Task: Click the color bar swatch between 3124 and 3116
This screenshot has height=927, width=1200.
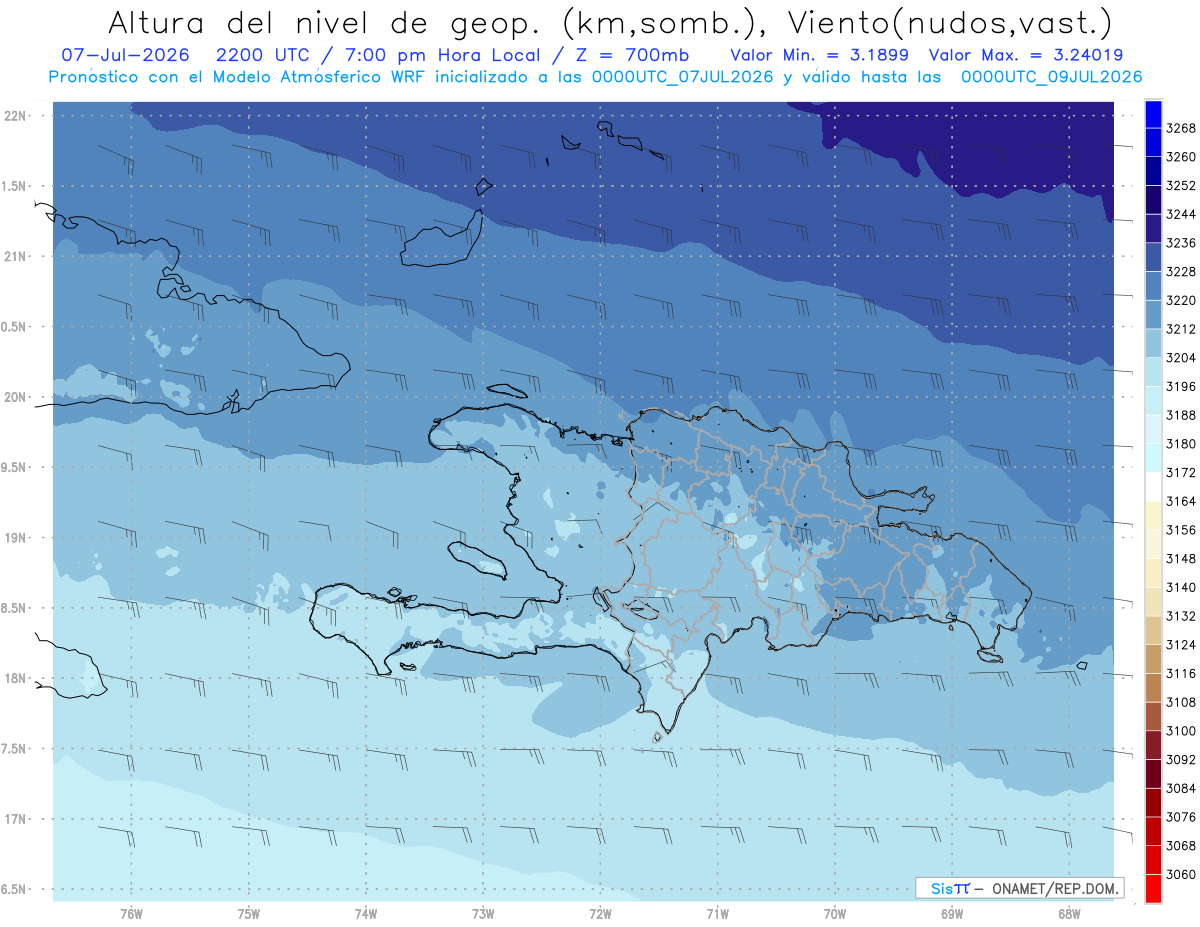Action: click(x=1152, y=659)
